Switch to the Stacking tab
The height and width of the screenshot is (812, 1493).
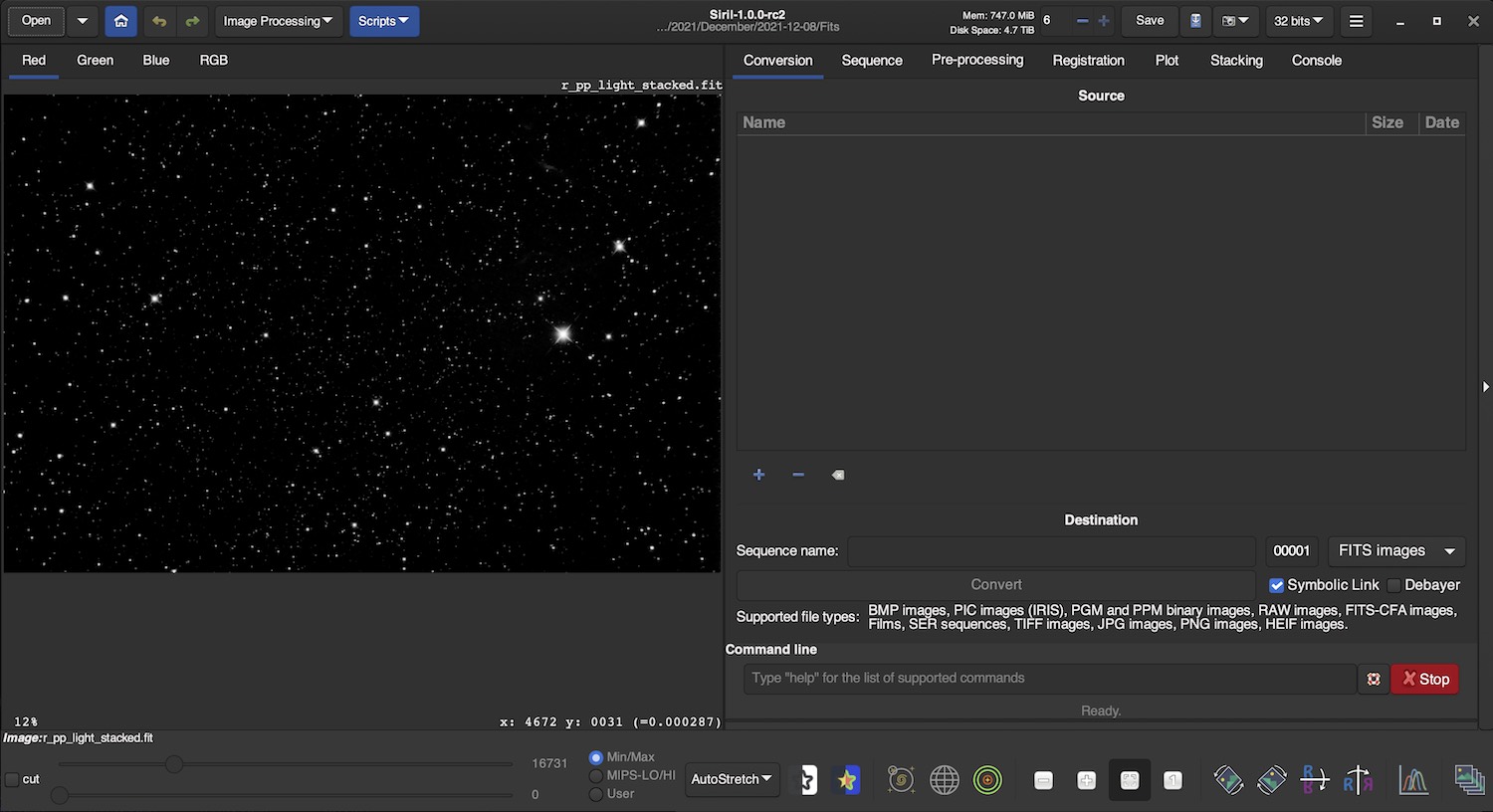click(x=1236, y=61)
